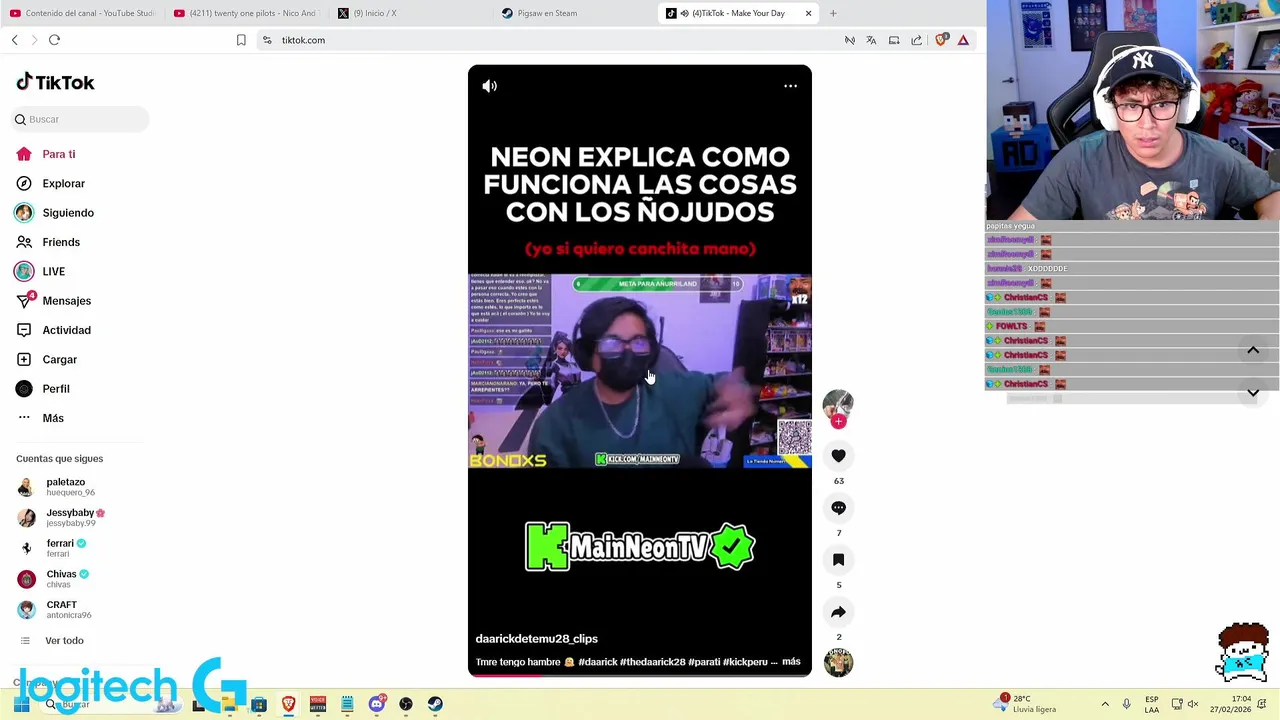Open Brave Shields lion icon
This screenshot has width=1280, height=720.
tap(941, 40)
